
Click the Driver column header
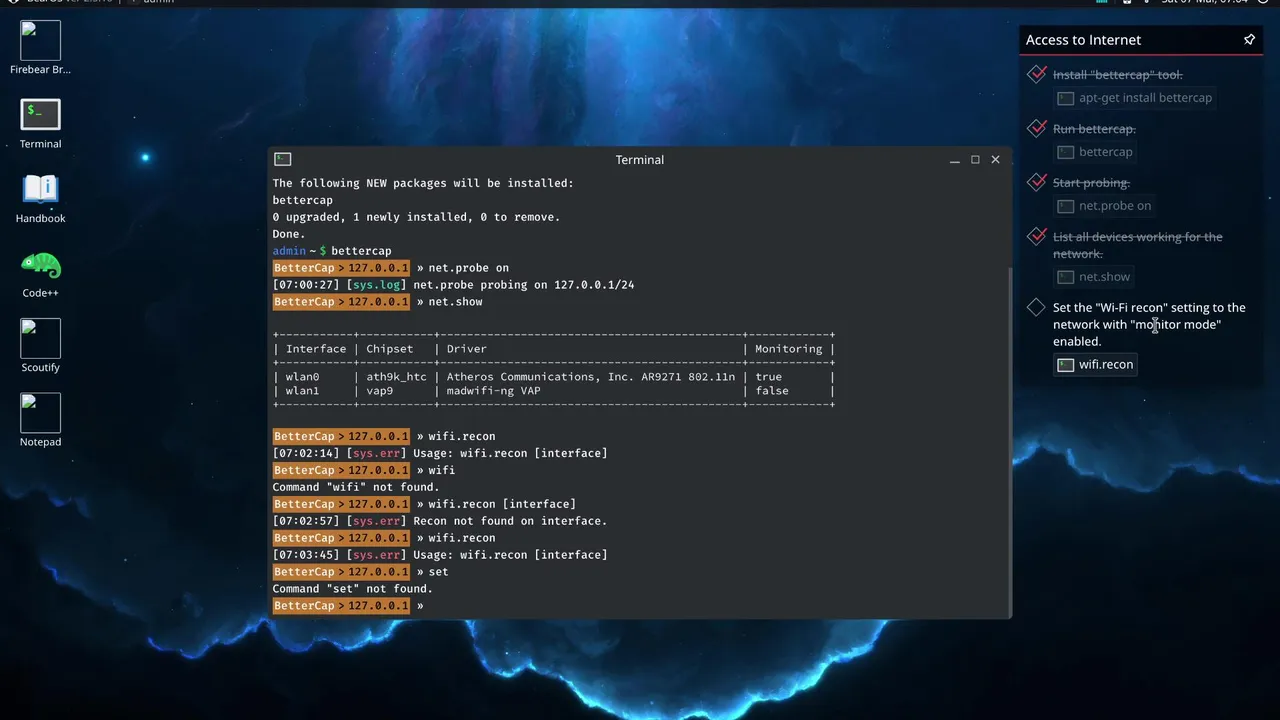point(466,349)
